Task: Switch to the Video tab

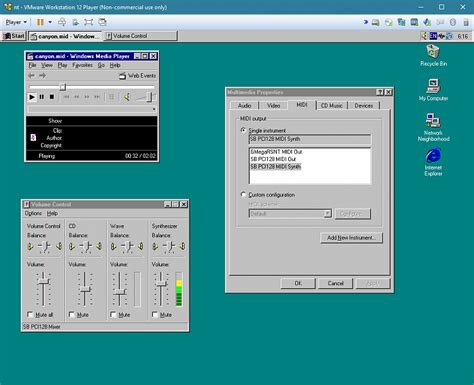Action: point(273,106)
